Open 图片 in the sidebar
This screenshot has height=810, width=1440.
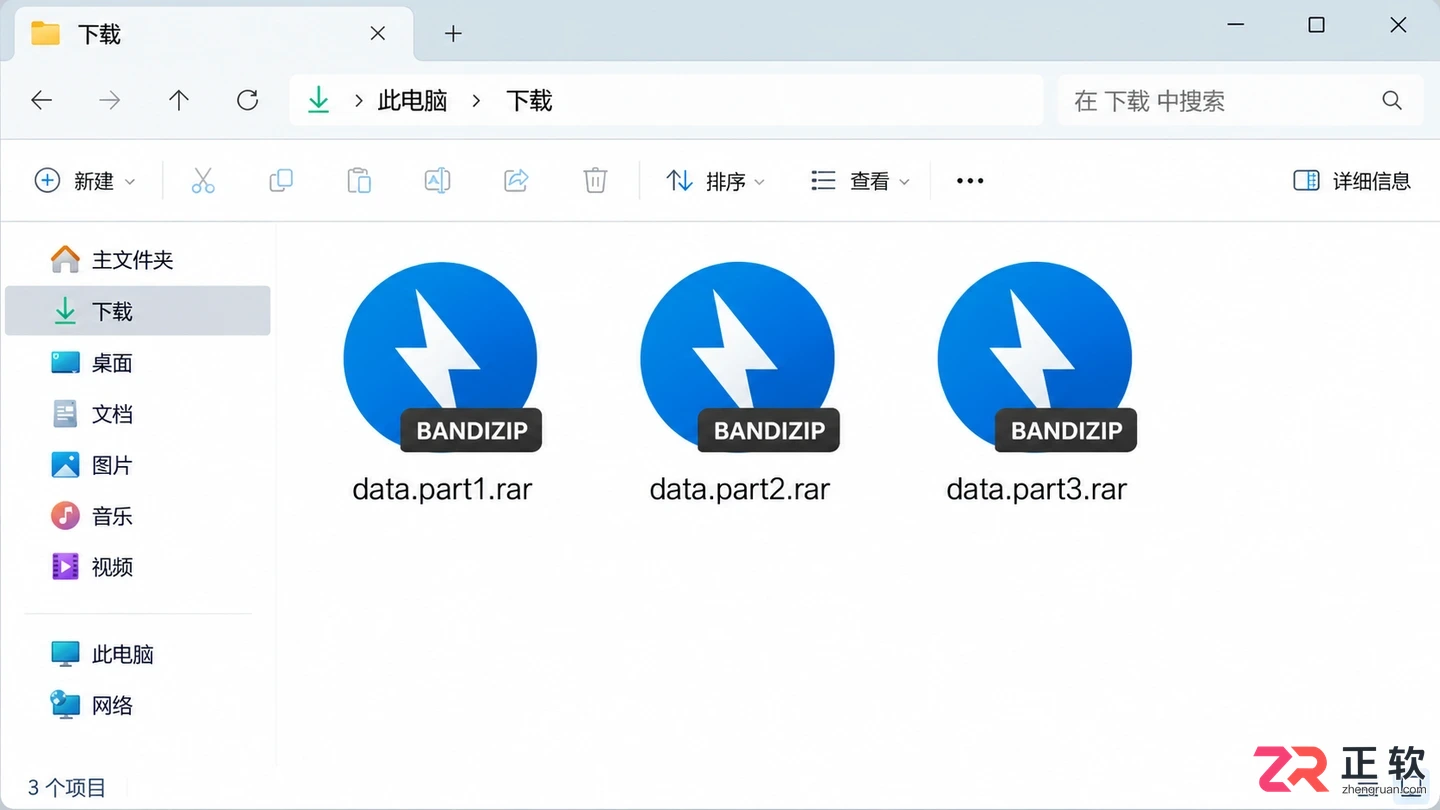point(137,465)
